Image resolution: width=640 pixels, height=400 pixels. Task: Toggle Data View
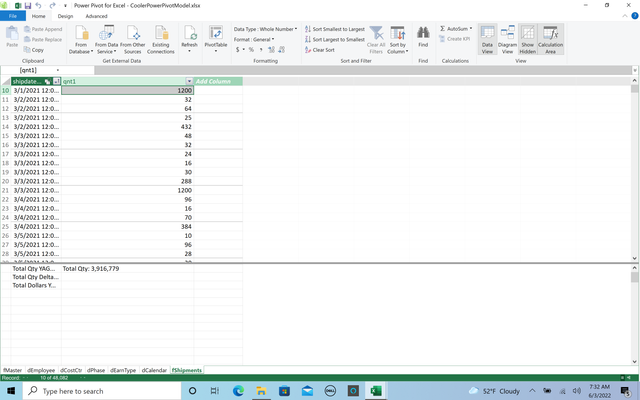point(487,39)
